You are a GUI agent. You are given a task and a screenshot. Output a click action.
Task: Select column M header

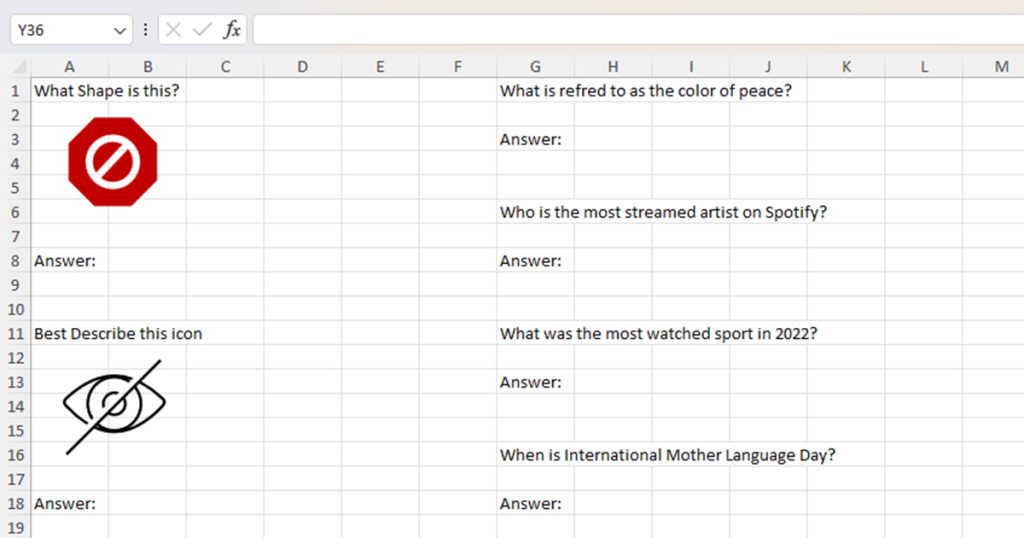(993, 67)
